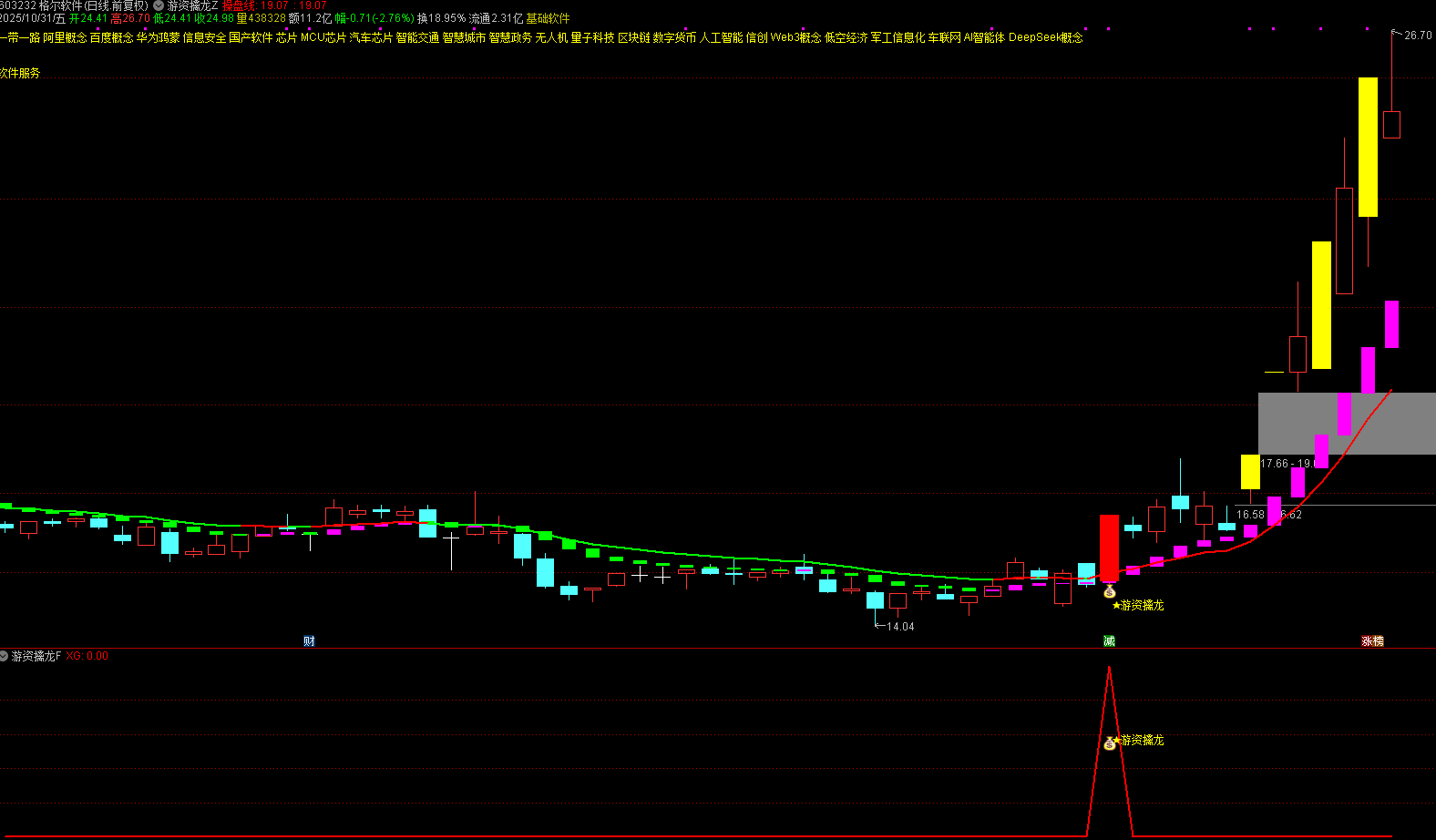The image size is (1436, 840).
Task: Click the 汽车芯片 concept tag
Action: (371, 37)
